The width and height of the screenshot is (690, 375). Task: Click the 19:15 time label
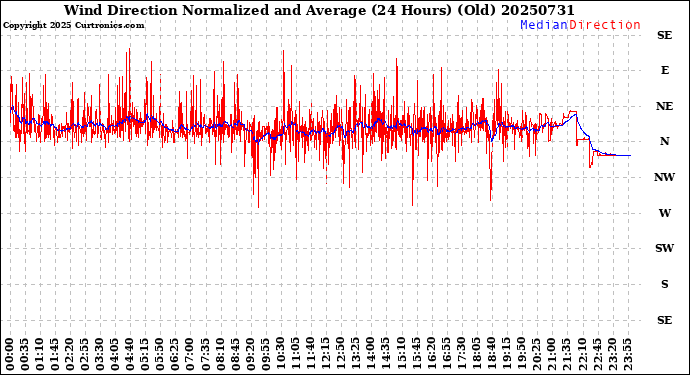[x=506, y=354]
